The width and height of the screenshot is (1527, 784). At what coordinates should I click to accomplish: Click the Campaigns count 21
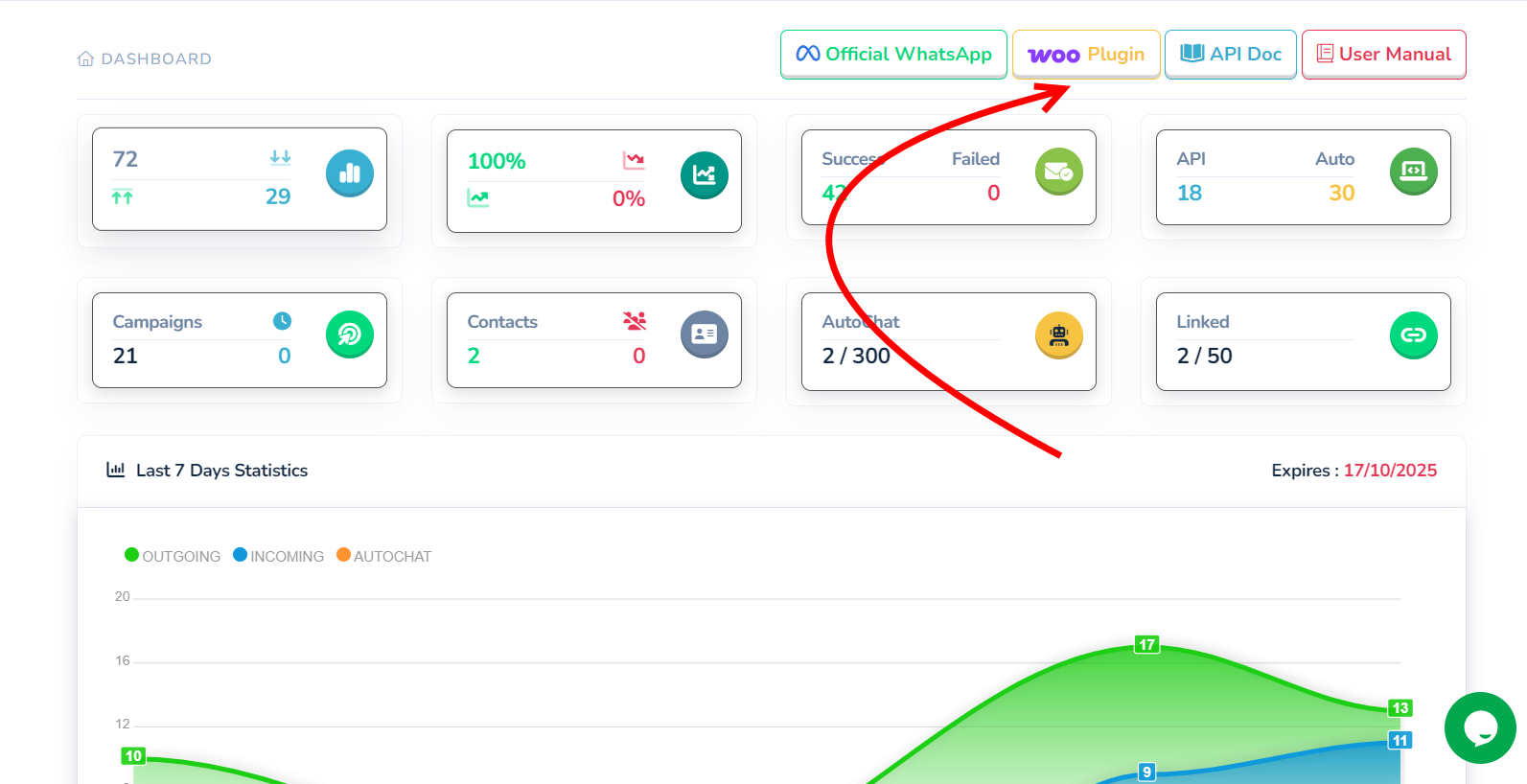[126, 356]
